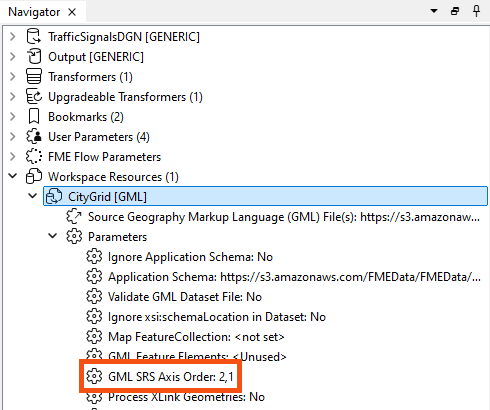Expand the FME Flow Parameters node
The height and width of the screenshot is (410, 490).
(x=13, y=157)
